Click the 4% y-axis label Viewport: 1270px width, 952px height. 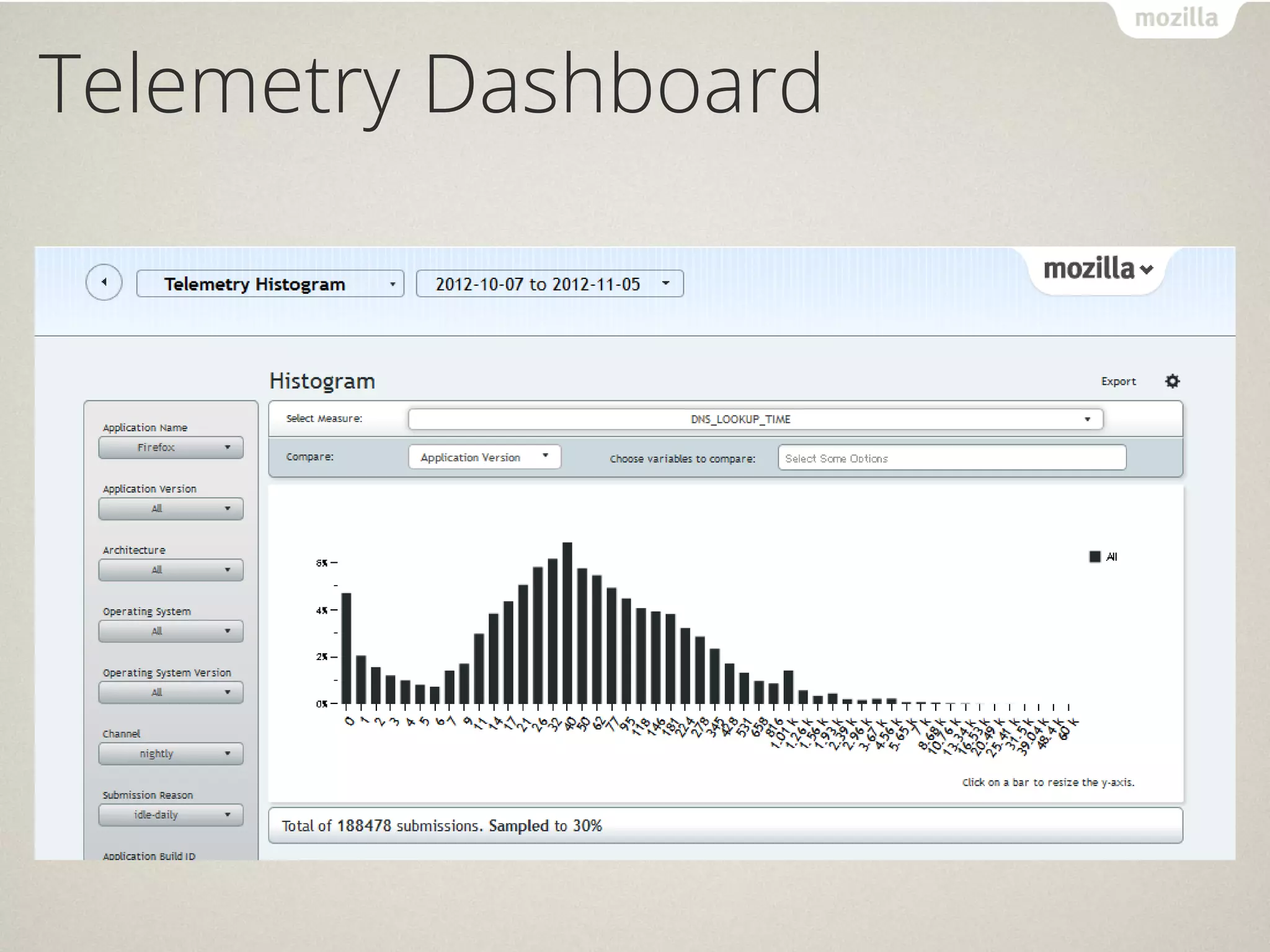tap(321, 610)
